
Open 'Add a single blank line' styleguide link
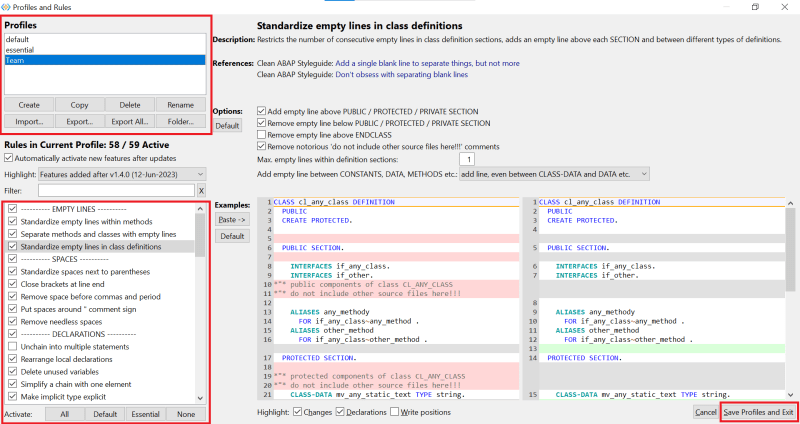point(428,63)
